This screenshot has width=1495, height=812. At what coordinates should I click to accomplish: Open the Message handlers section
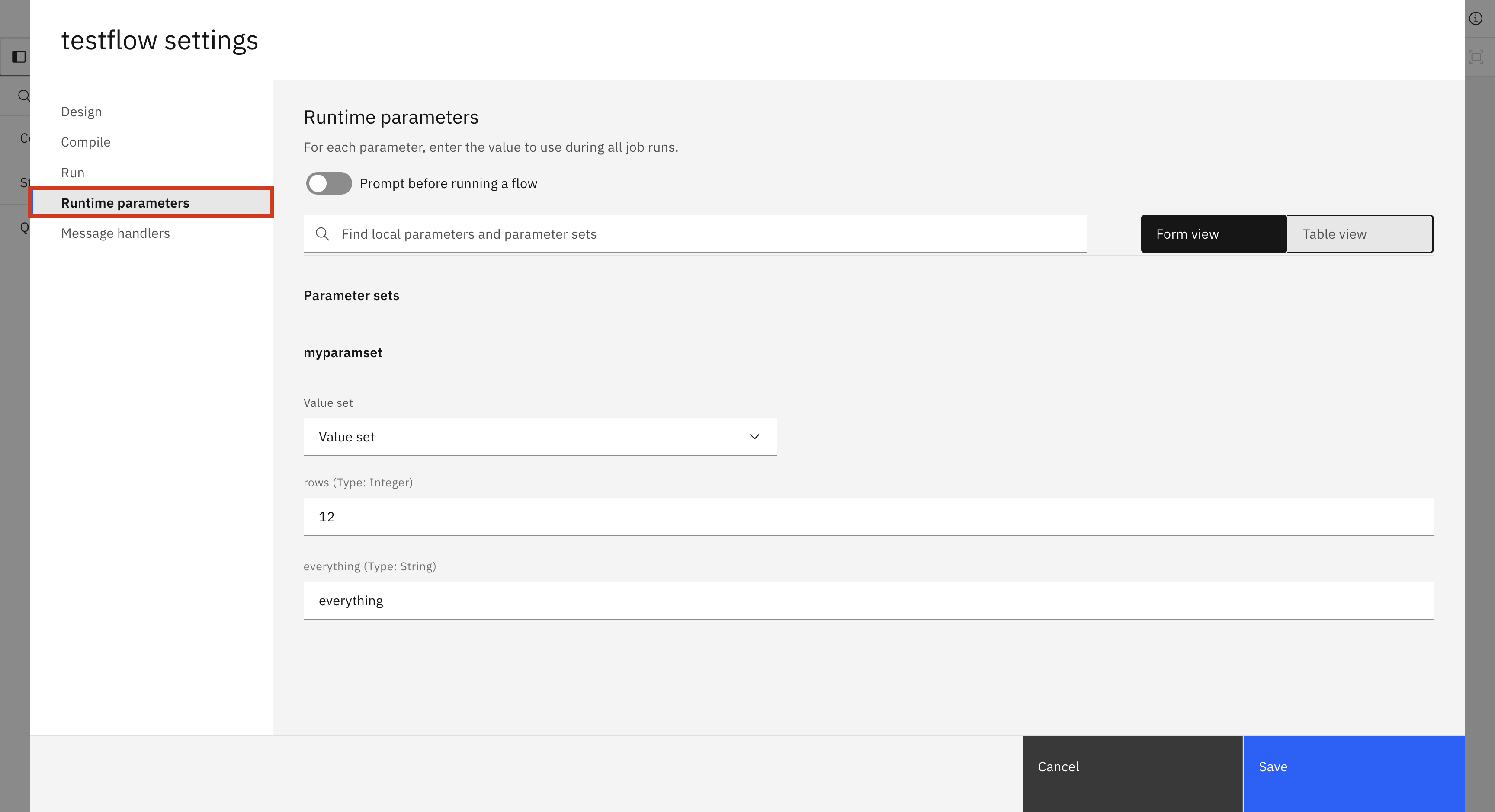point(115,233)
